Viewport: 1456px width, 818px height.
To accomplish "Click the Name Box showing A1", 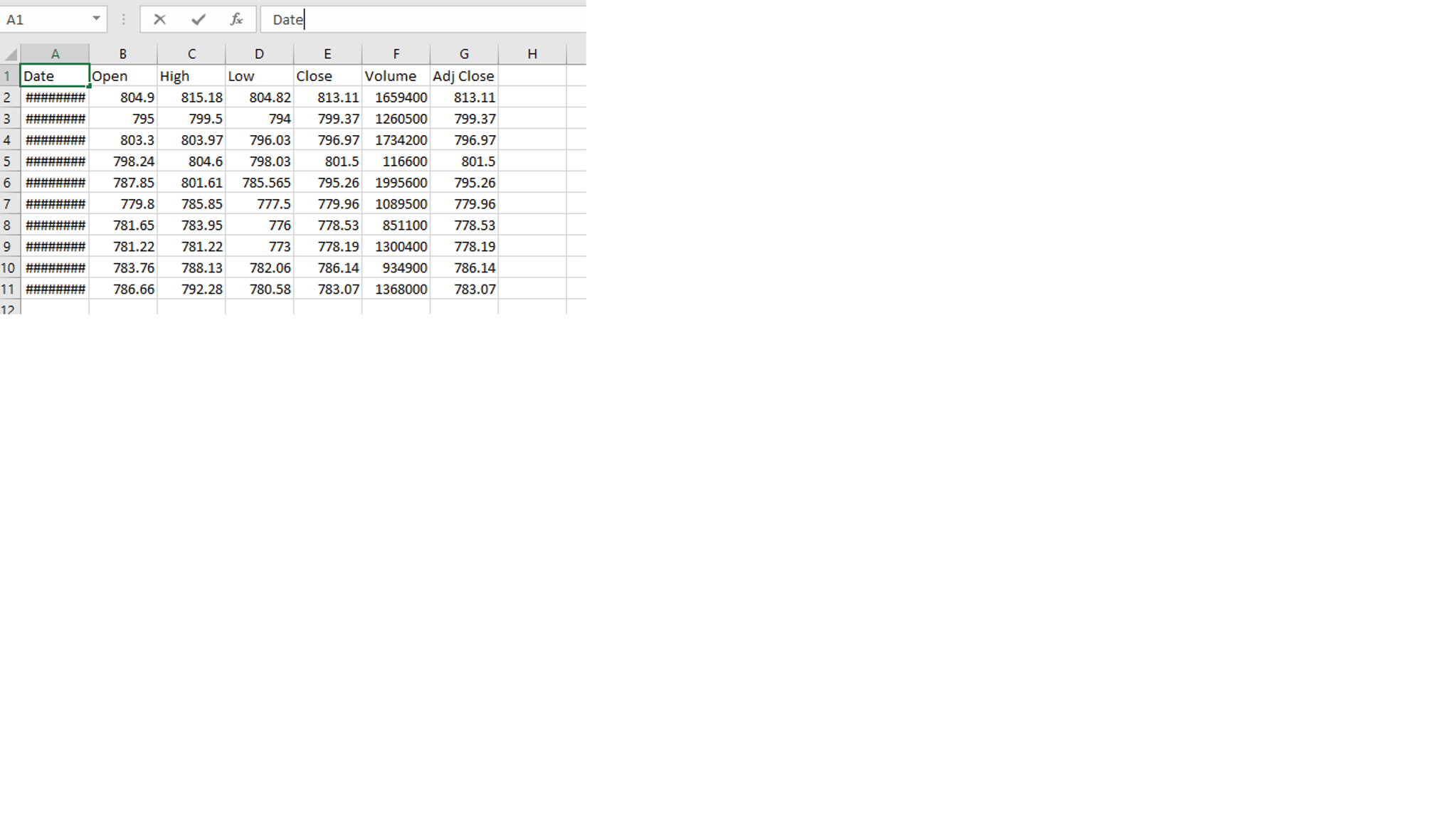I will pyautogui.click(x=44, y=20).
